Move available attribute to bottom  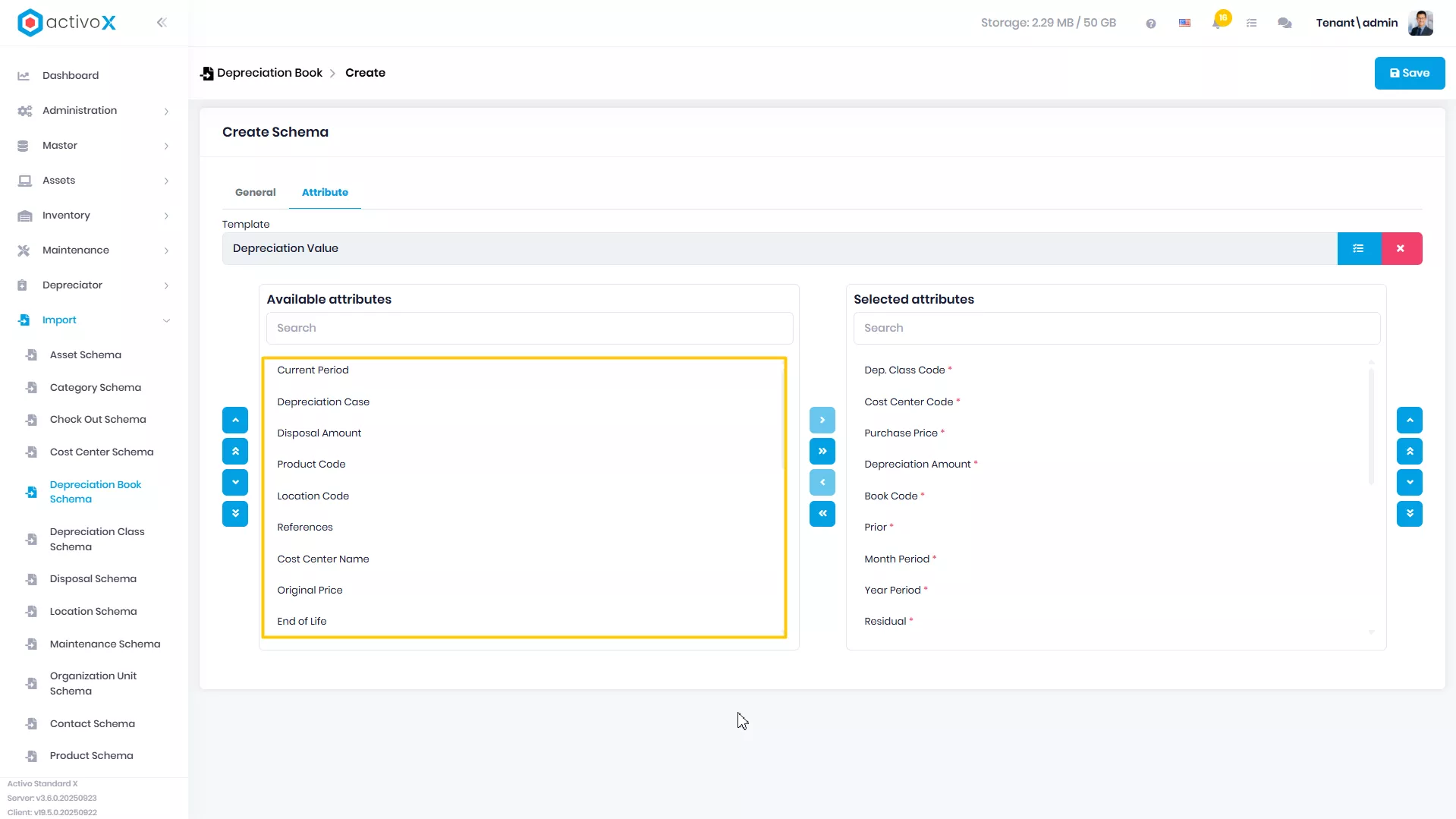235,514
